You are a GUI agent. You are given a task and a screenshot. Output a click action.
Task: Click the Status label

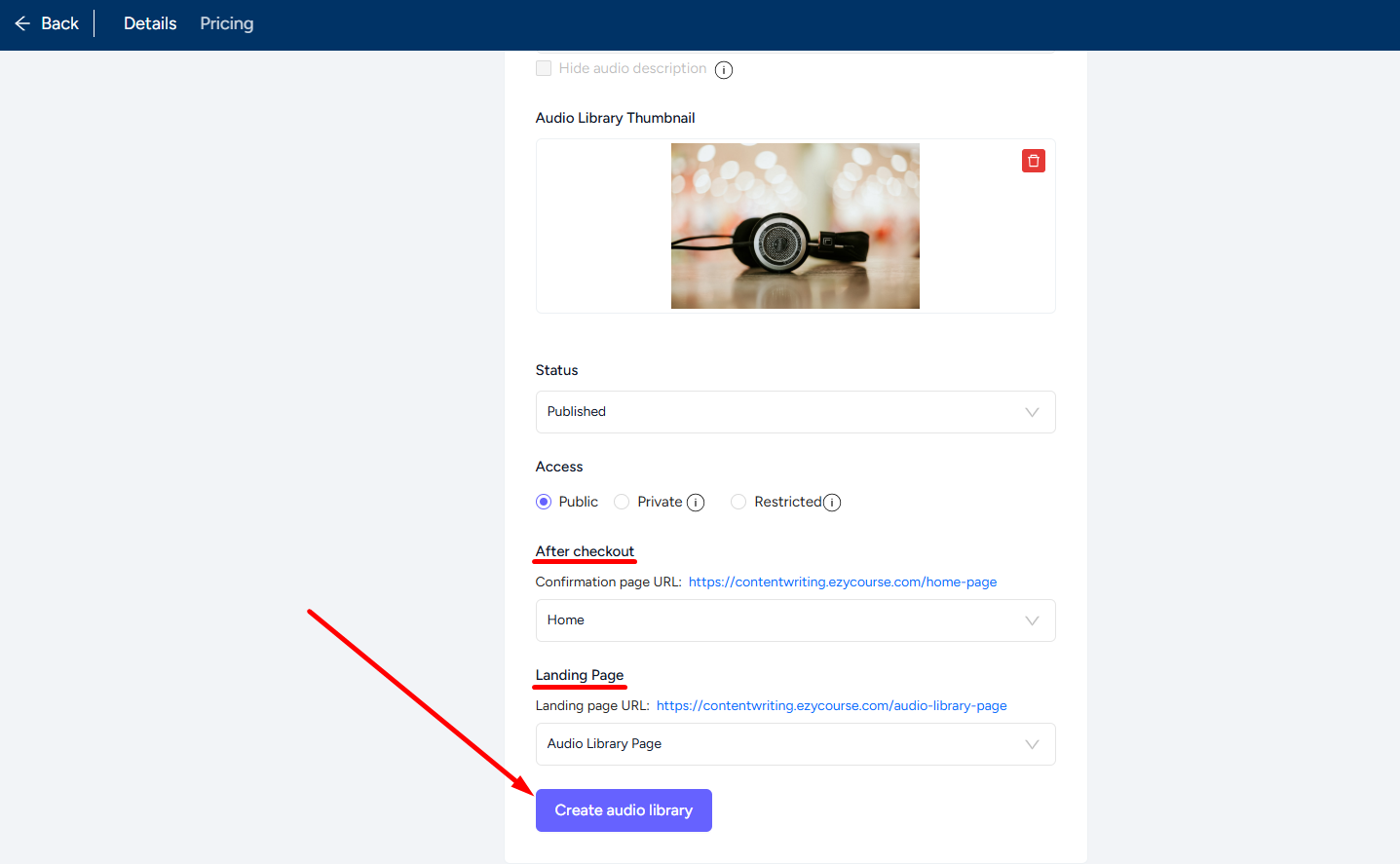coord(556,370)
